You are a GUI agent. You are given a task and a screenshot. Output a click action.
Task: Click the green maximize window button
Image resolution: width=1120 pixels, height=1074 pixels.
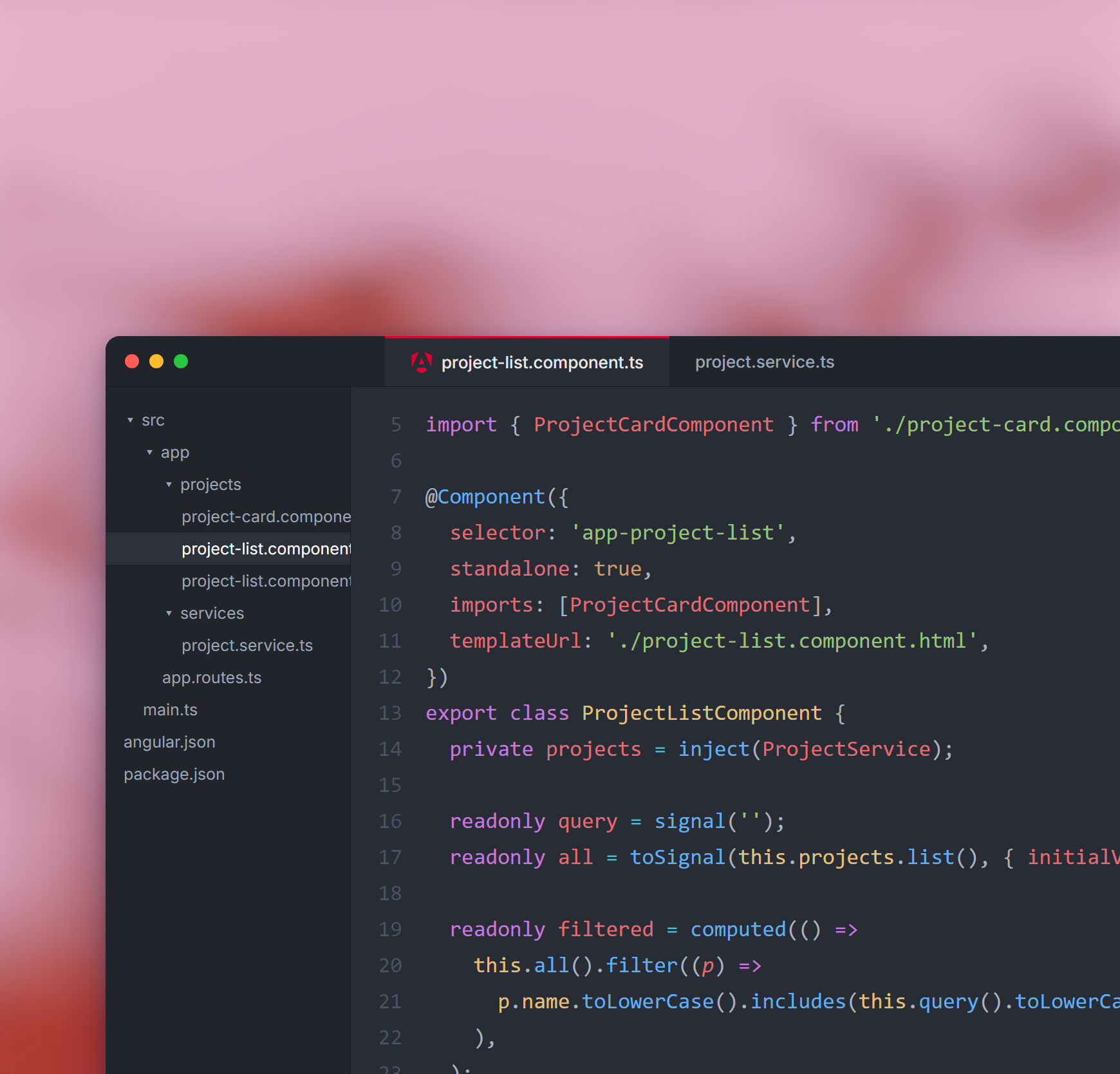181,361
